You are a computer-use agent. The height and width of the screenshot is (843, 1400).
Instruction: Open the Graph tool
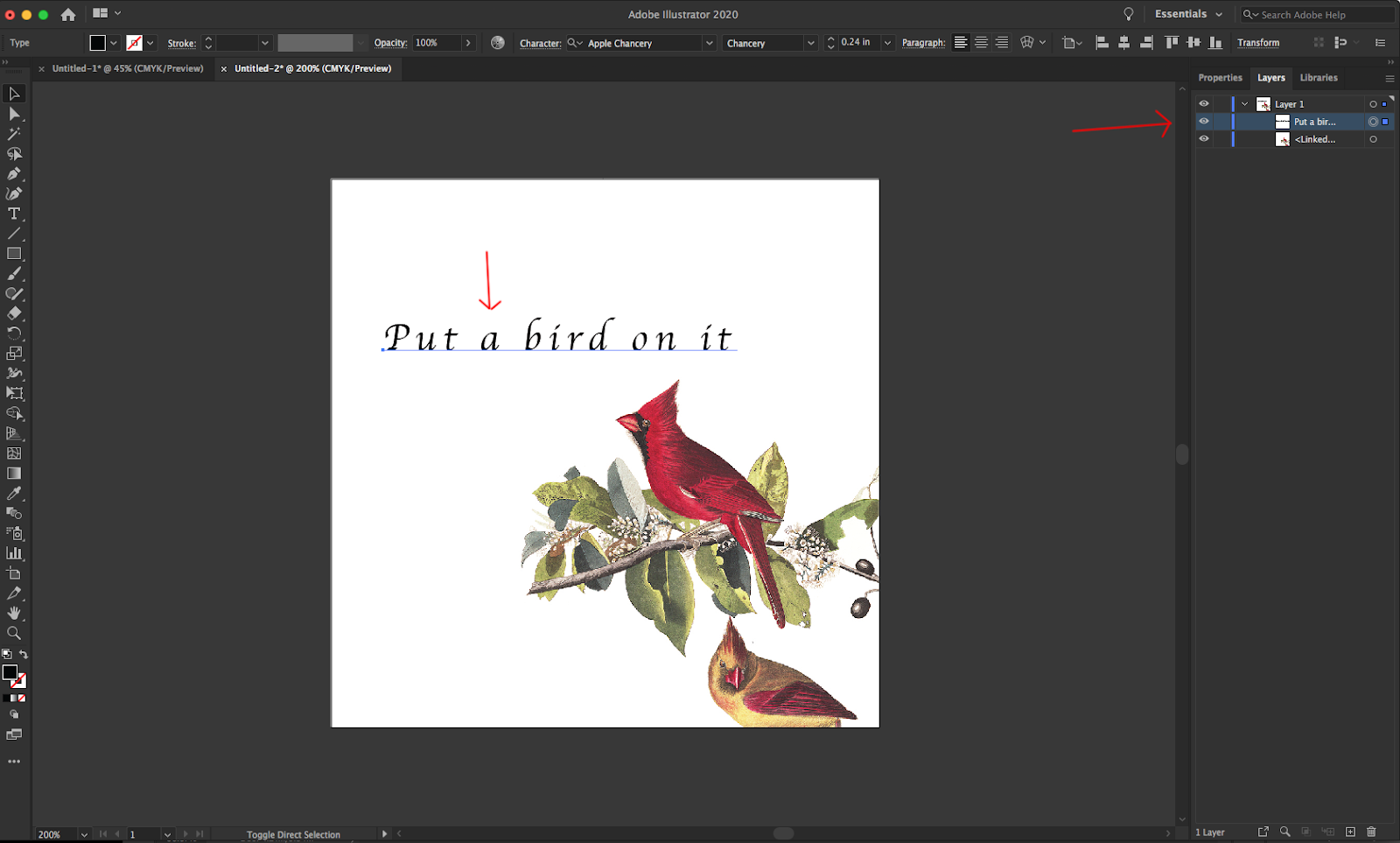click(13, 553)
